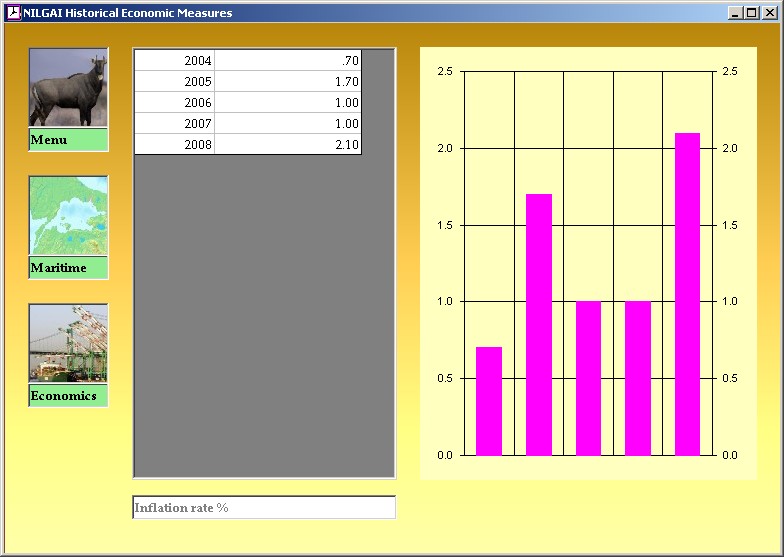Open the green Maritime label
Viewport: 784px width, 557px height.
68,268
